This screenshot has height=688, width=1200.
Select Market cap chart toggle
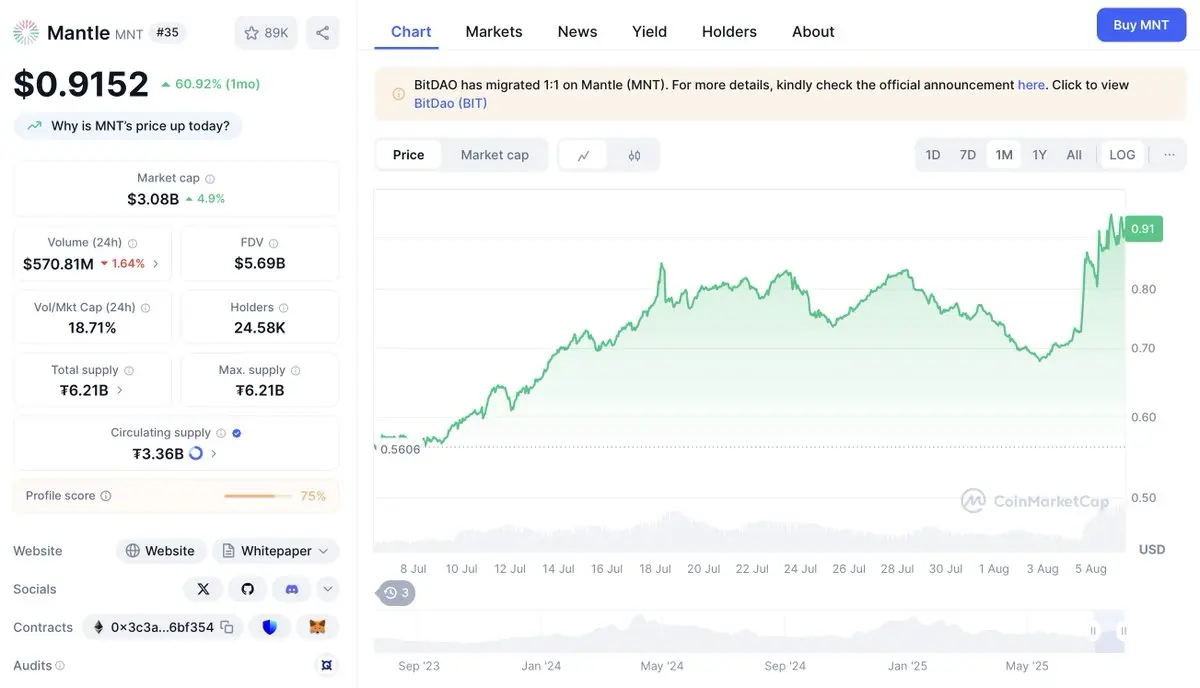494,155
